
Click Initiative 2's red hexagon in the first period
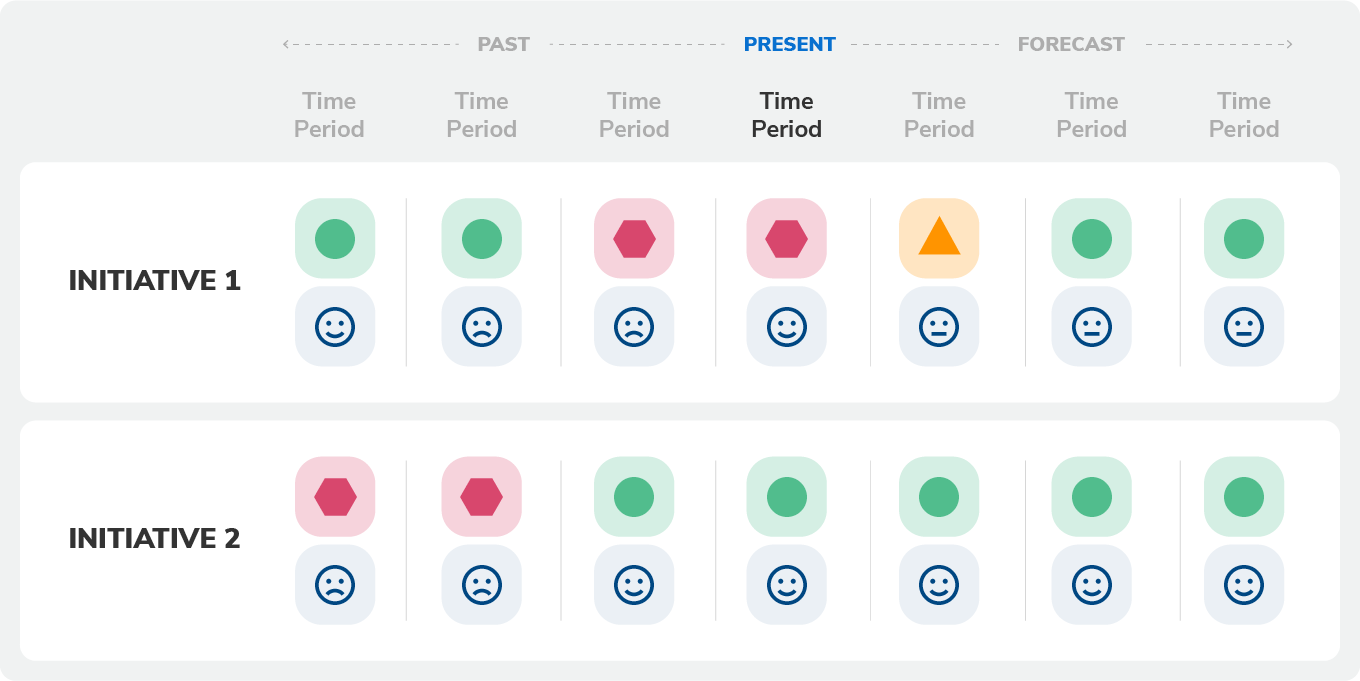tap(335, 497)
